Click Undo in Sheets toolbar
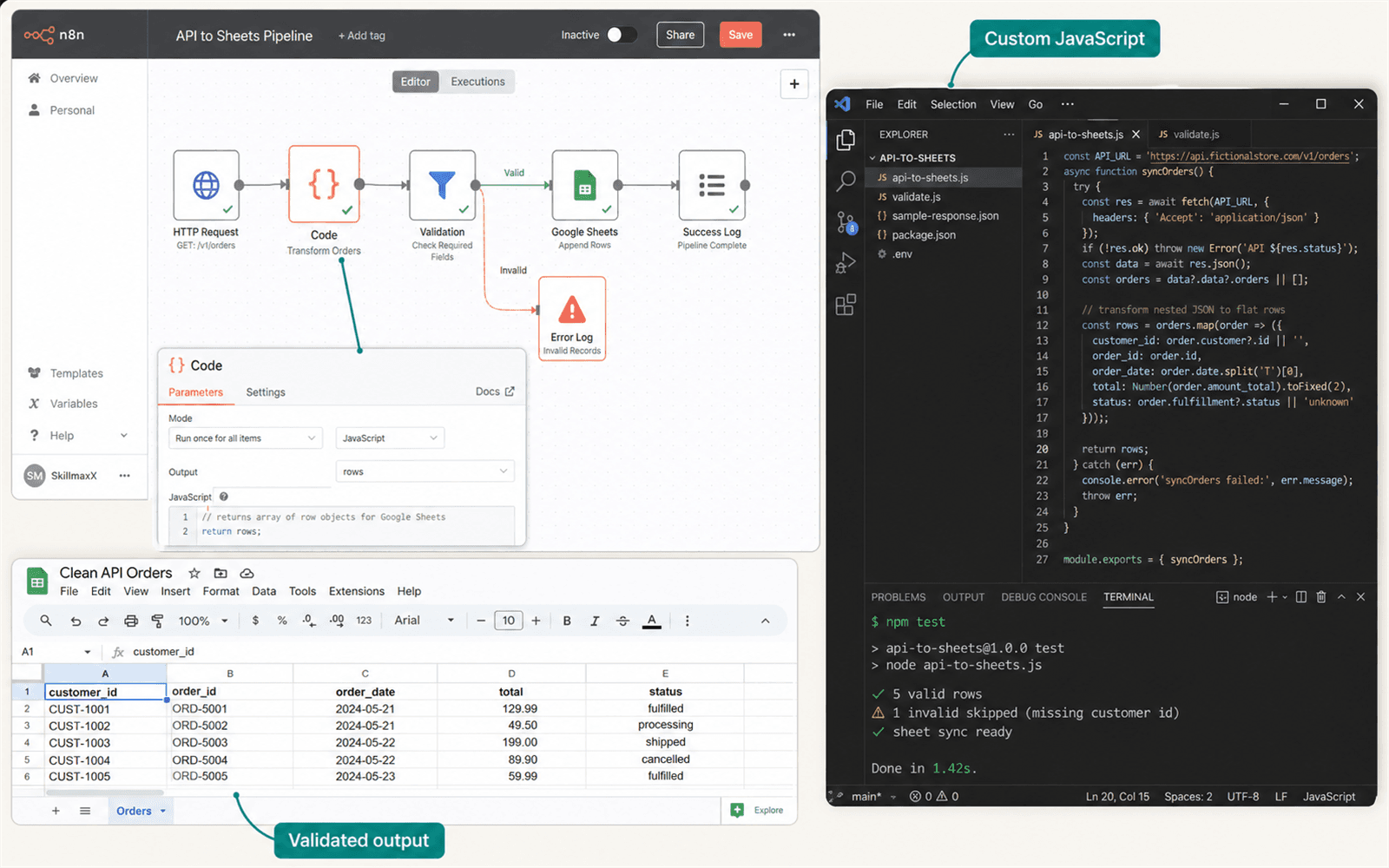Image resolution: width=1389 pixels, height=868 pixels. (76, 621)
